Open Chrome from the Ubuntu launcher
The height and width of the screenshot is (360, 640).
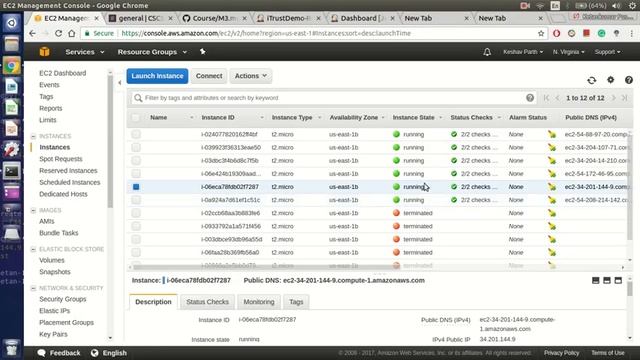pyautogui.click(x=11, y=66)
